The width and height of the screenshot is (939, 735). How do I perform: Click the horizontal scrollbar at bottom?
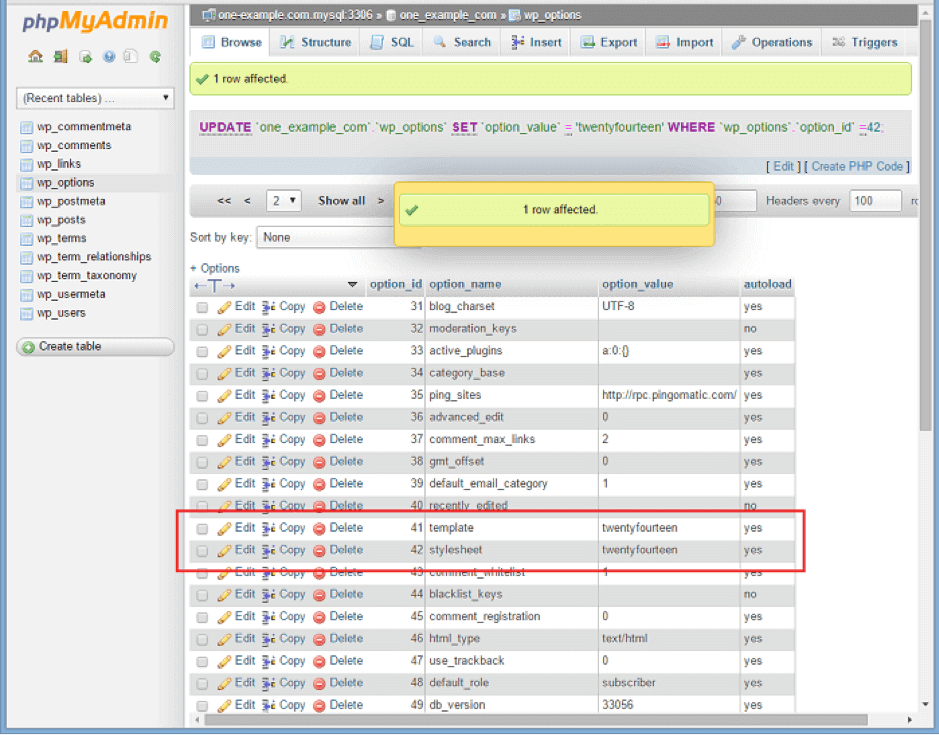pyautogui.click(x=536, y=719)
